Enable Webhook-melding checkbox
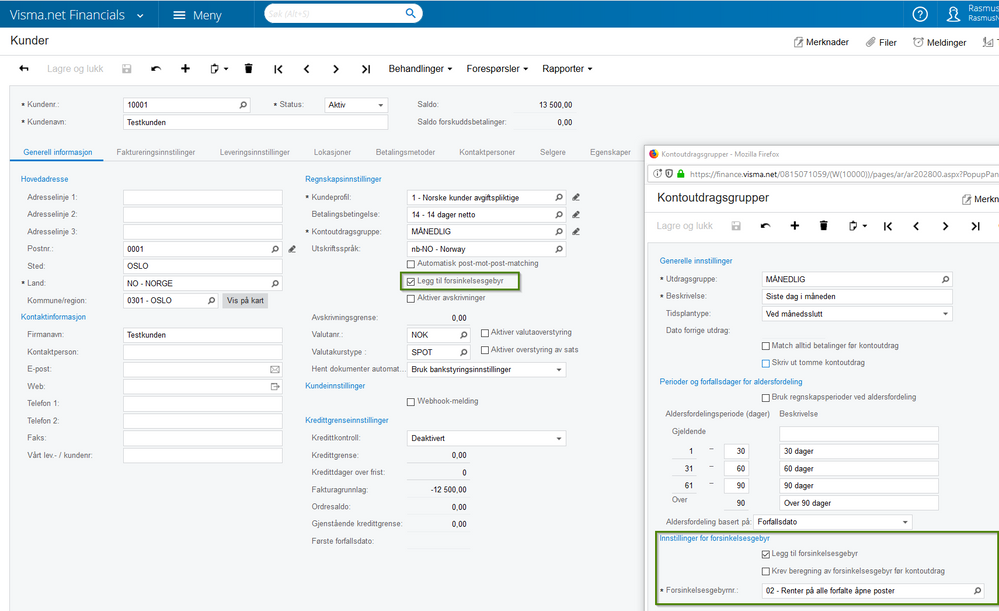The image size is (999, 611). [x=411, y=402]
